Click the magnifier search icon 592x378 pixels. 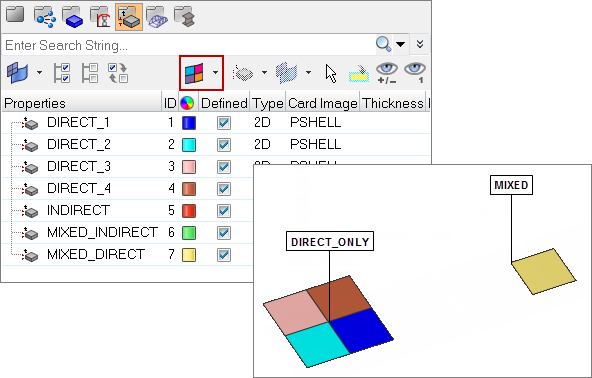pyautogui.click(x=383, y=44)
